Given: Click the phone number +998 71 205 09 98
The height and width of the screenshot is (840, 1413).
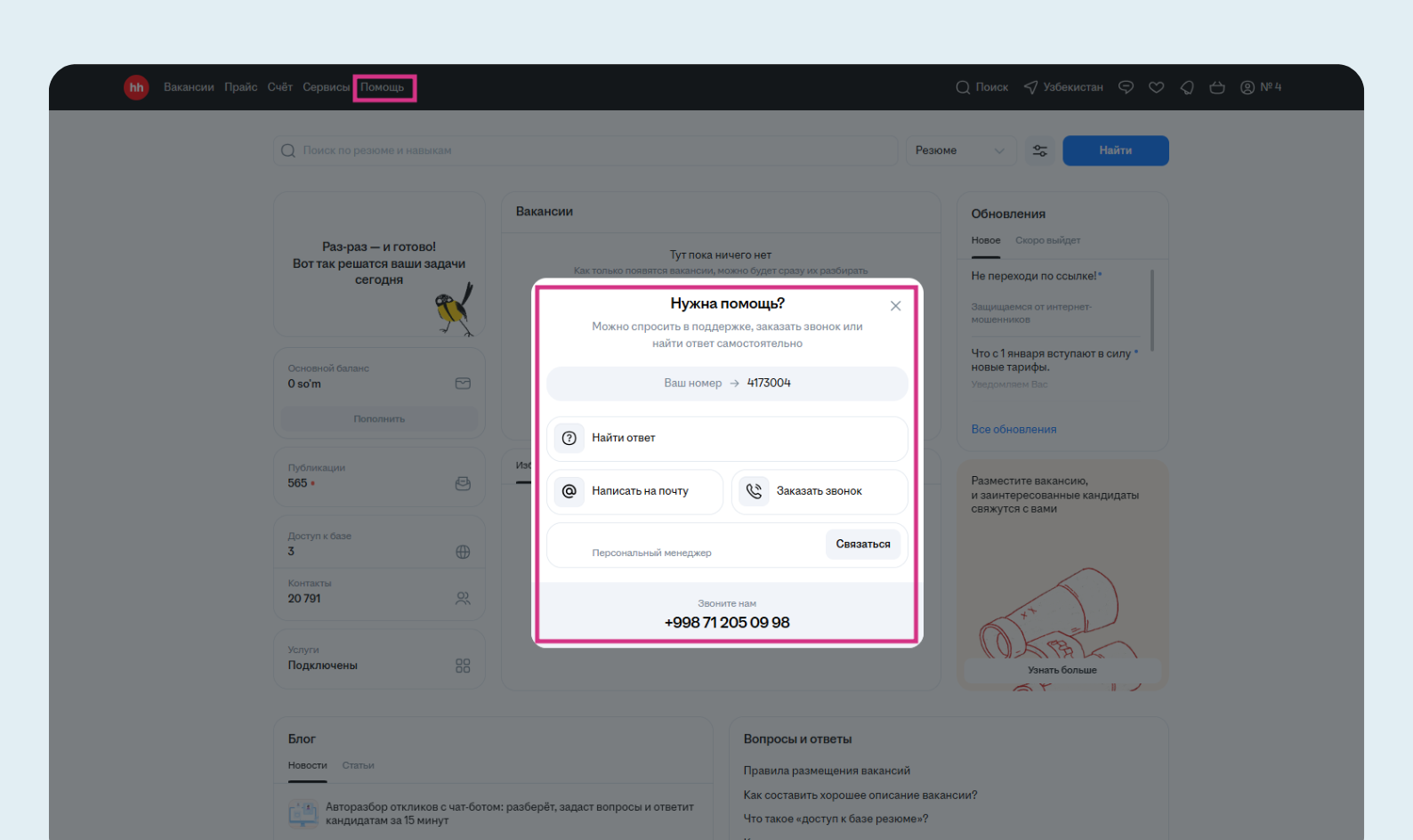Looking at the screenshot, I should [727, 623].
